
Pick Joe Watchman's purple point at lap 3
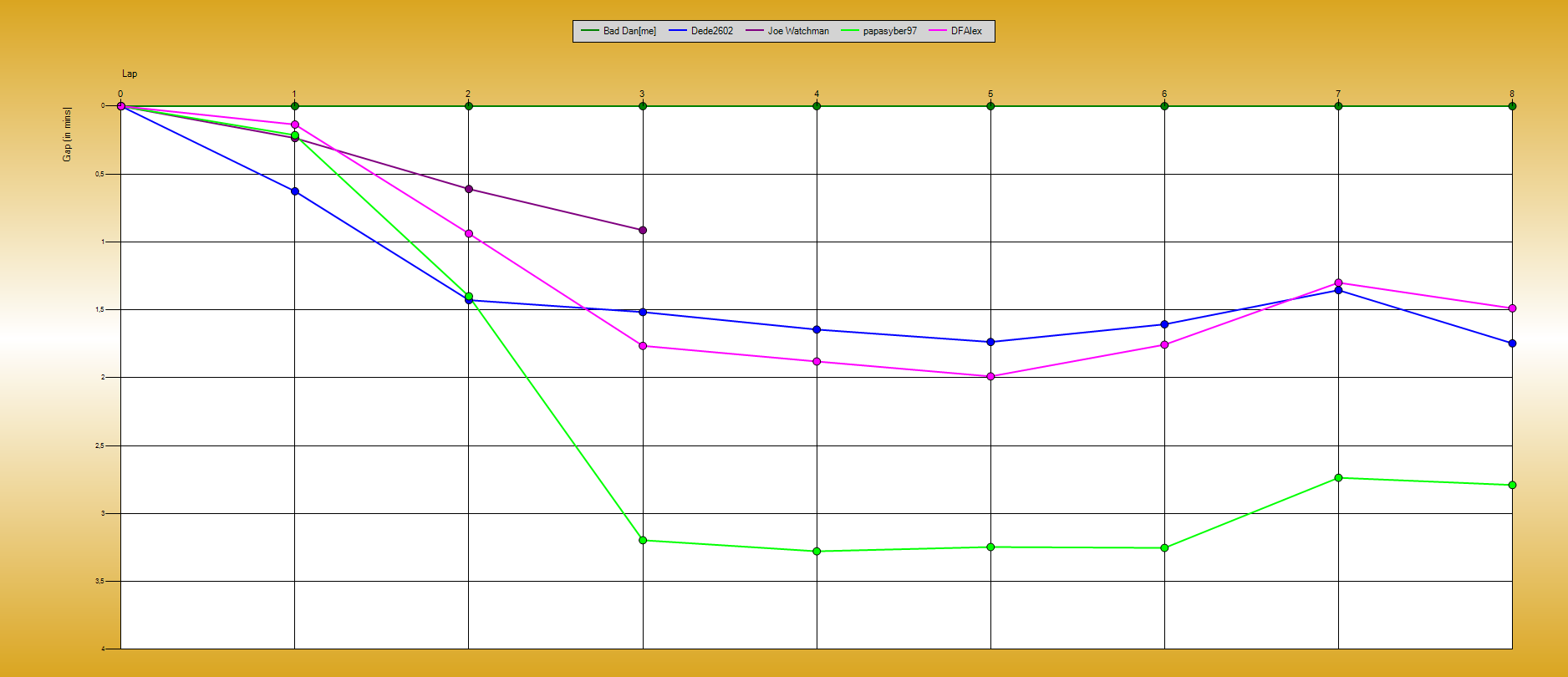coord(643,230)
